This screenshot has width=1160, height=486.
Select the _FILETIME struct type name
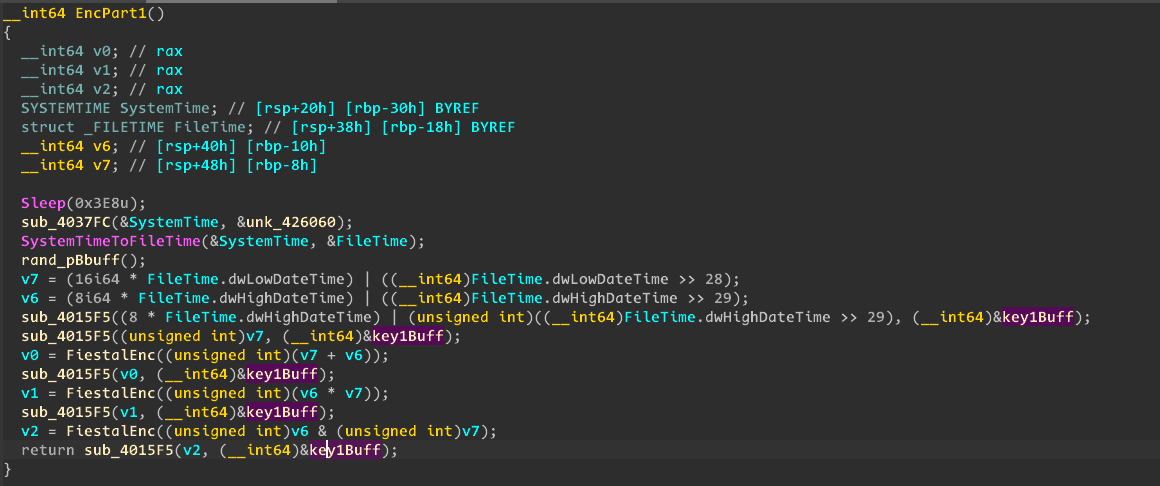122,127
